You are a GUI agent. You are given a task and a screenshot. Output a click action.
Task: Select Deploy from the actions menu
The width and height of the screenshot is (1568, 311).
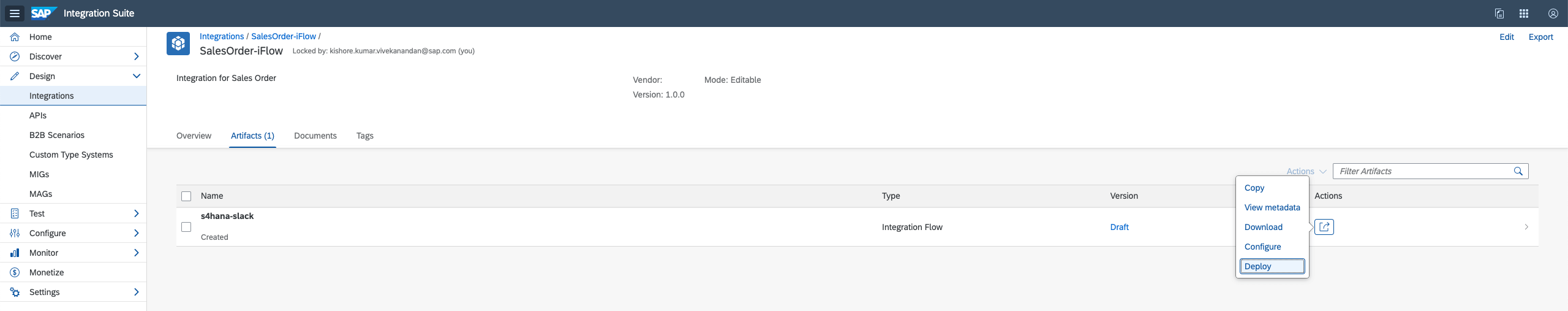tap(1272, 266)
